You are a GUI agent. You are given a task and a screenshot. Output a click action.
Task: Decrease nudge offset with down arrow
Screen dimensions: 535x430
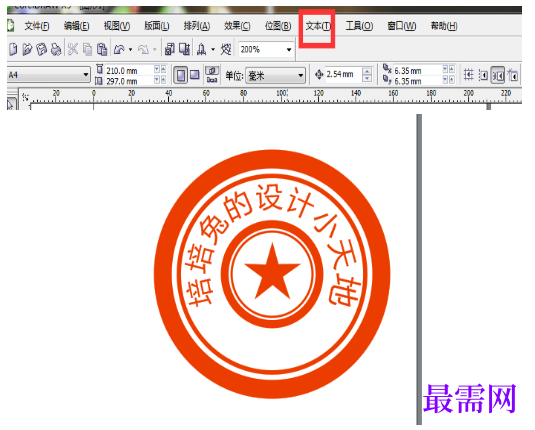pos(367,78)
